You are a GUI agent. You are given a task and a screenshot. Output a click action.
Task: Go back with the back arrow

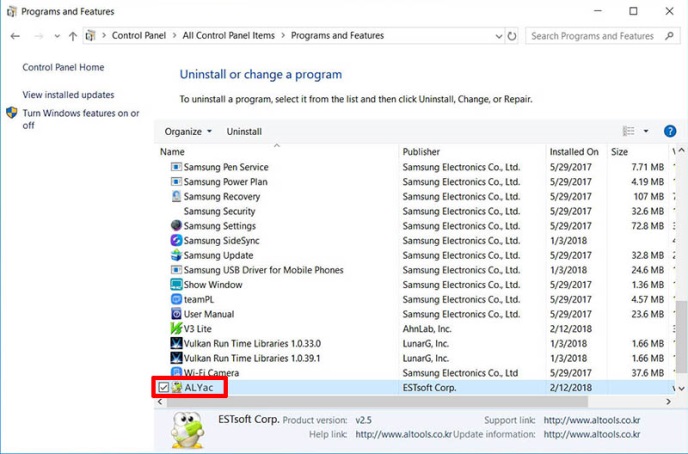click(15, 36)
